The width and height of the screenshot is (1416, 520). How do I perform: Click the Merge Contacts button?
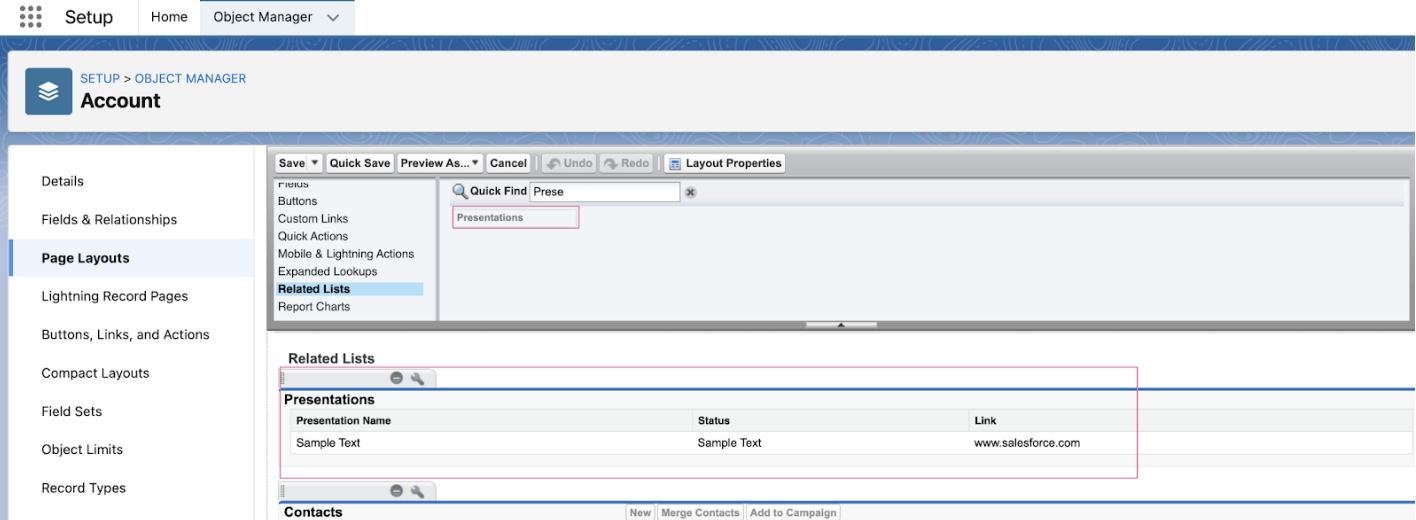point(701,512)
